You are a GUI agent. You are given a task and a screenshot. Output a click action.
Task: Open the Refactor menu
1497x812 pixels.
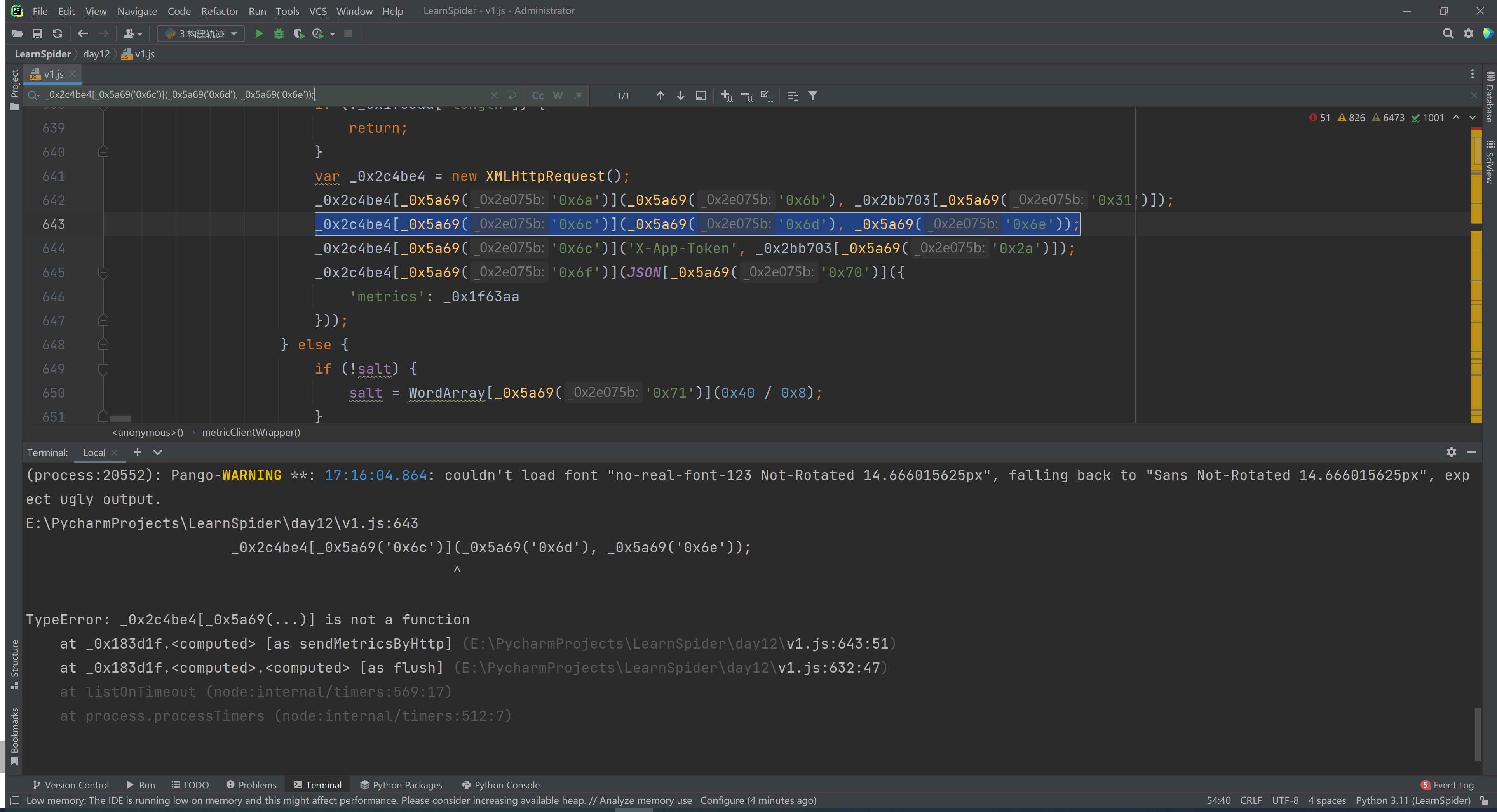click(220, 11)
